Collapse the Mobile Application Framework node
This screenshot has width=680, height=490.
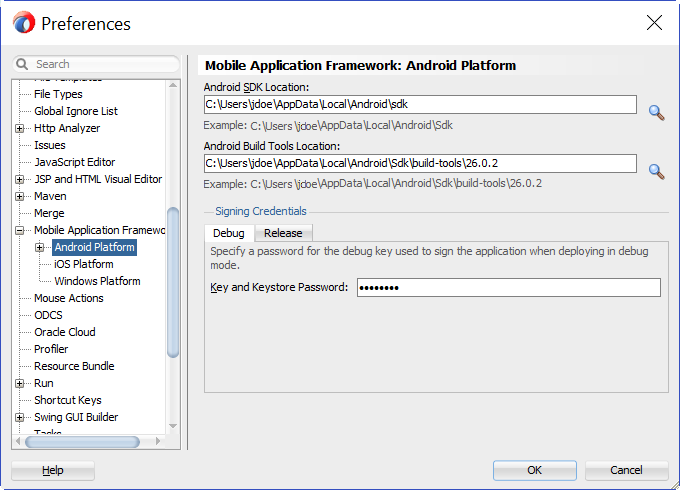click(19, 230)
